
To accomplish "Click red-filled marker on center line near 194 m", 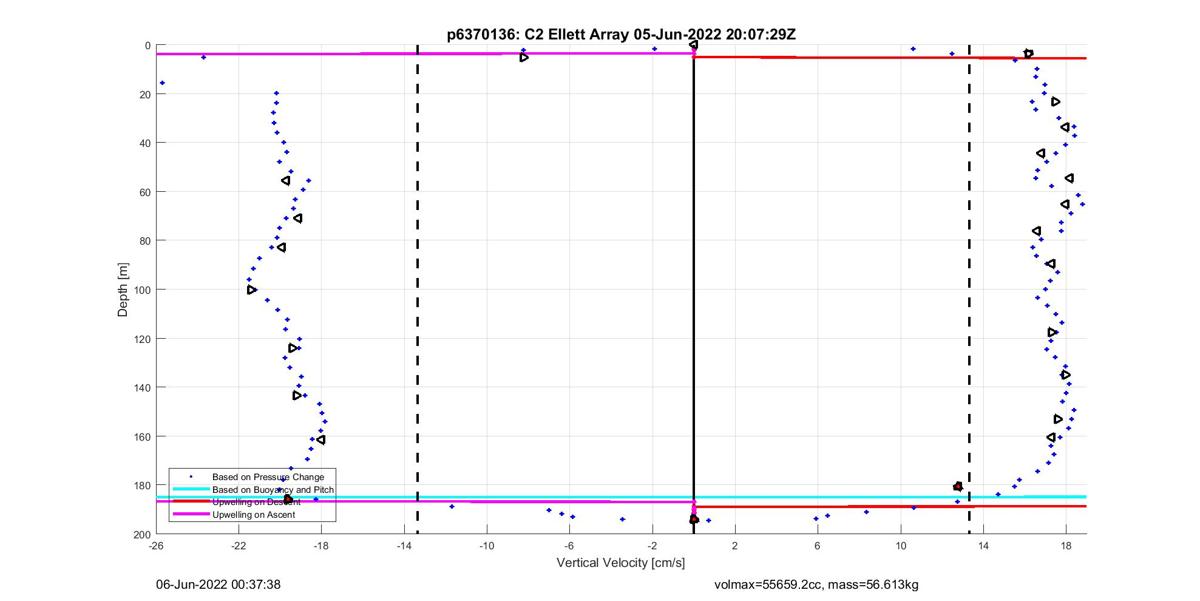I will point(694,520).
